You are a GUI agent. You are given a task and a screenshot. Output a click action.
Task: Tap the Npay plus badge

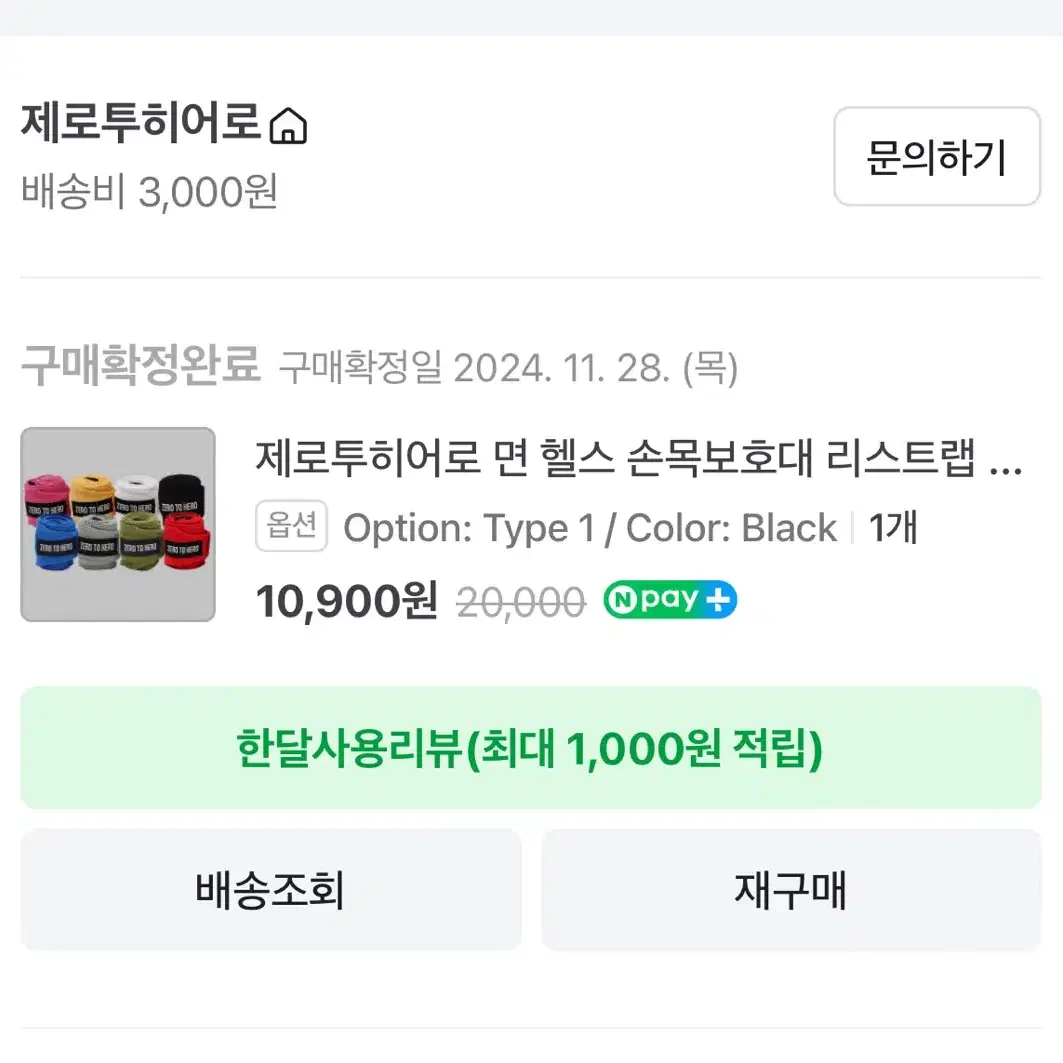coord(670,599)
